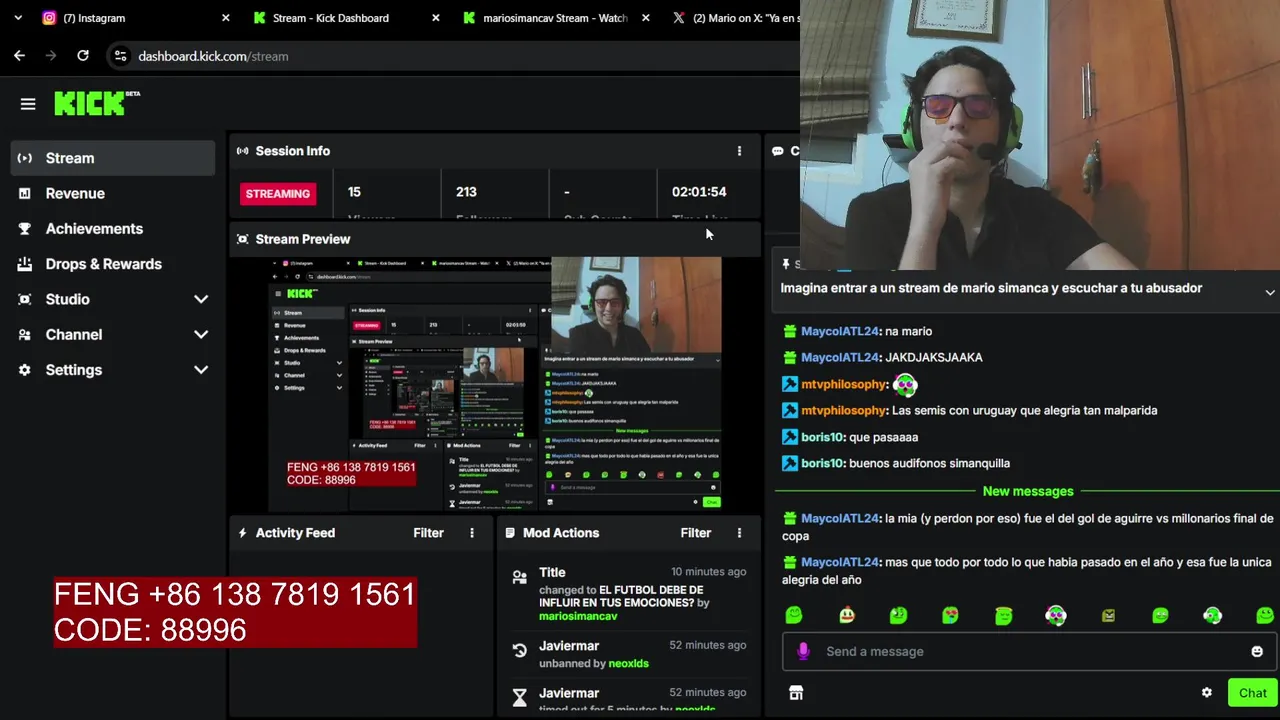1280x720 pixels.
Task: Open Mod Actions three-dot menu
Action: coord(739,533)
